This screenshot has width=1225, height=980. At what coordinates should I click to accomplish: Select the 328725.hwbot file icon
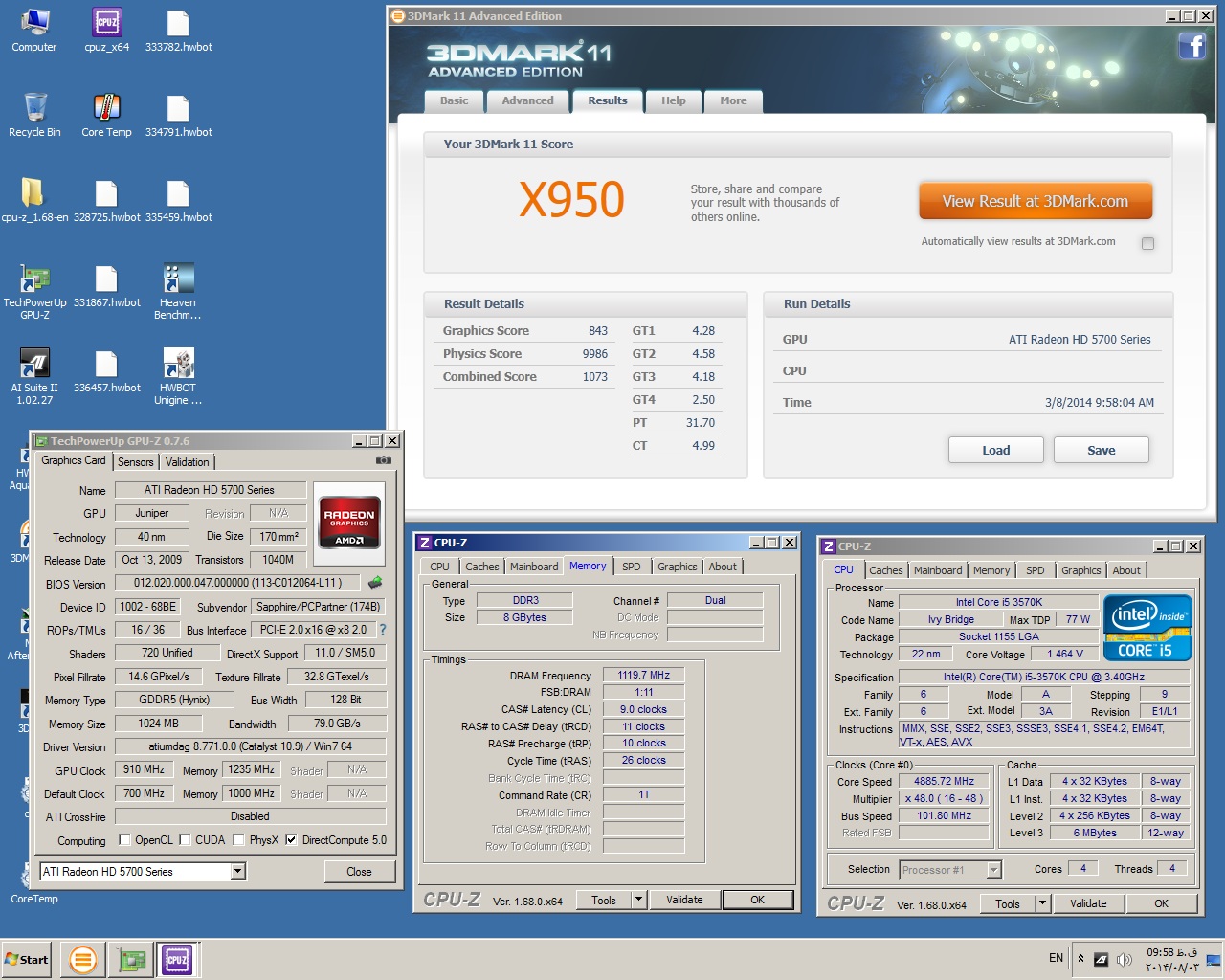(x=106, y=200)
